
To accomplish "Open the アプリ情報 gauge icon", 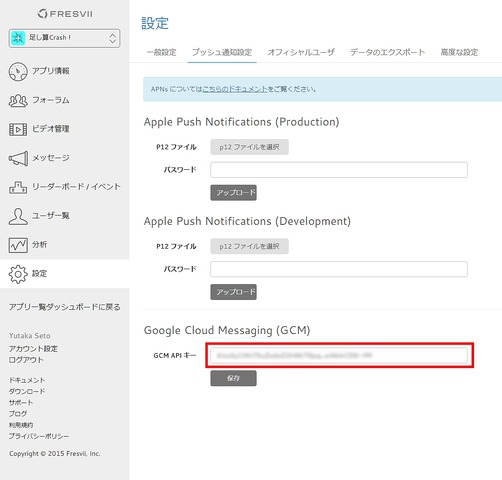I will click(18, 71).
